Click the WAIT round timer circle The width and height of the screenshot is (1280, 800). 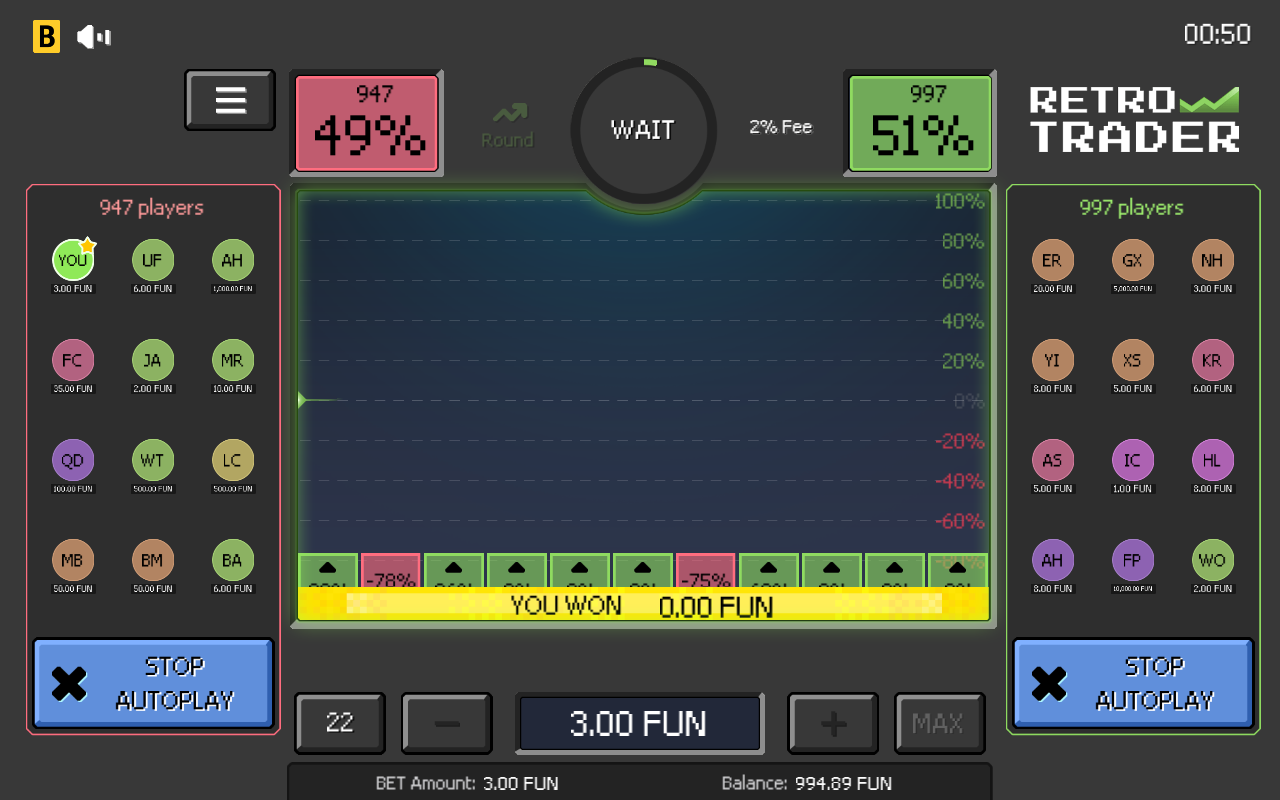(x=643, y=130)
